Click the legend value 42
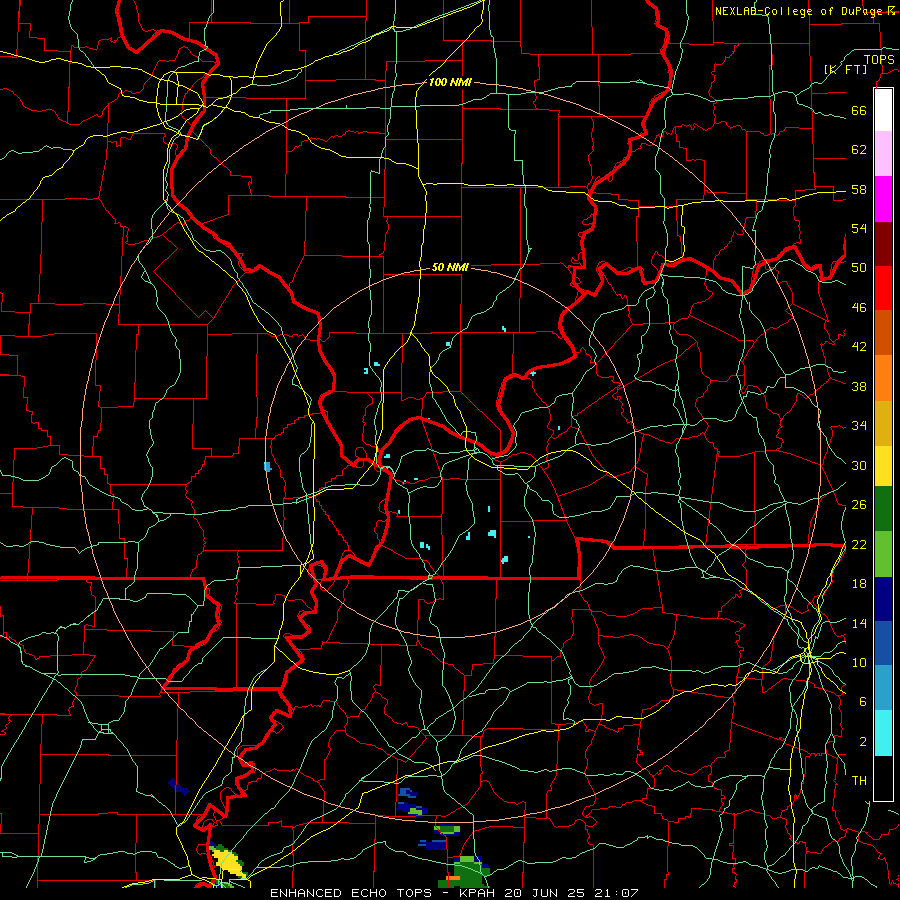The height and width of the screenshot is (900, 900). click(859, 347)
